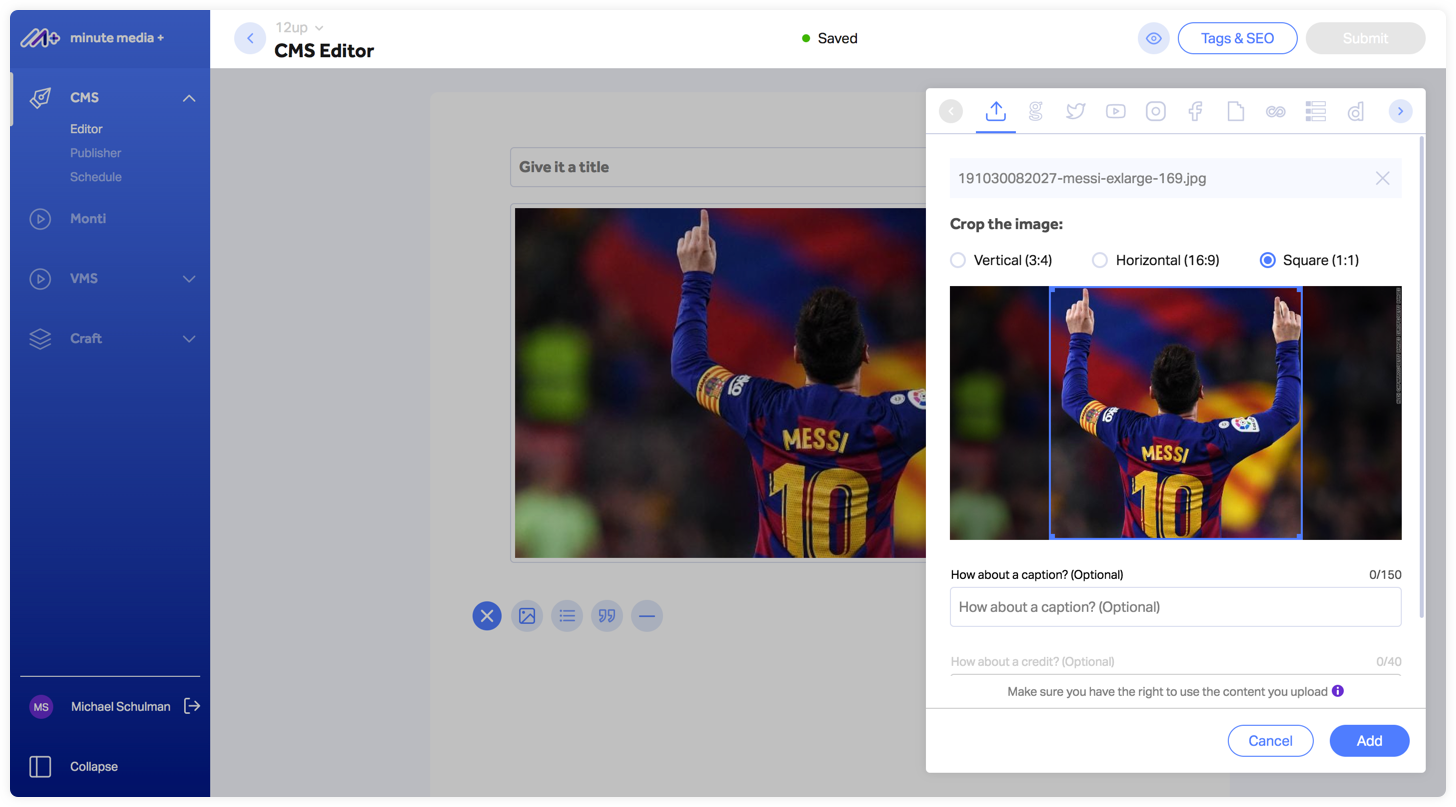Go back using header arrow button
Viewport: 1456px width, 807px height.
[x=250, y=38]
